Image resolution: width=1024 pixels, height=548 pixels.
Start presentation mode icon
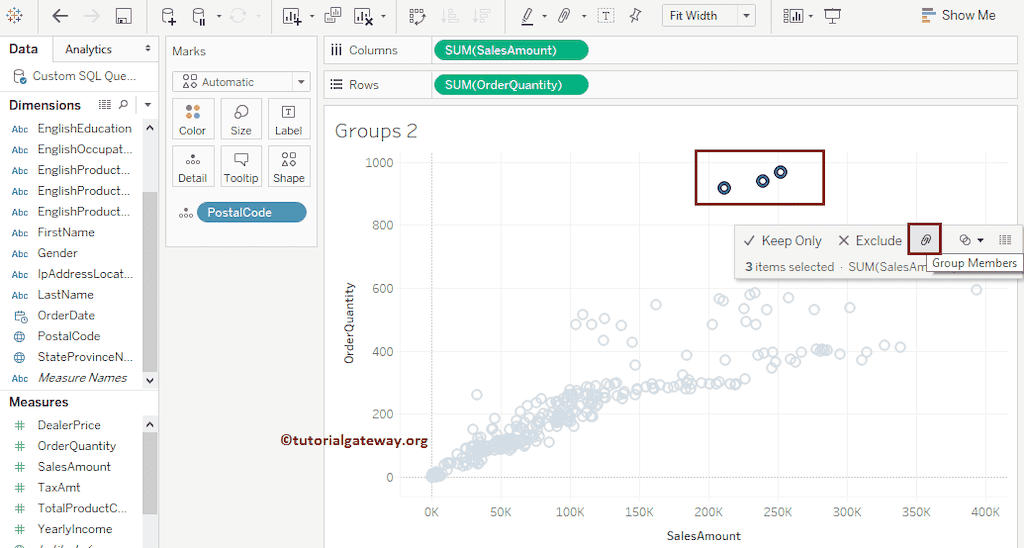(x=833, y=16)
